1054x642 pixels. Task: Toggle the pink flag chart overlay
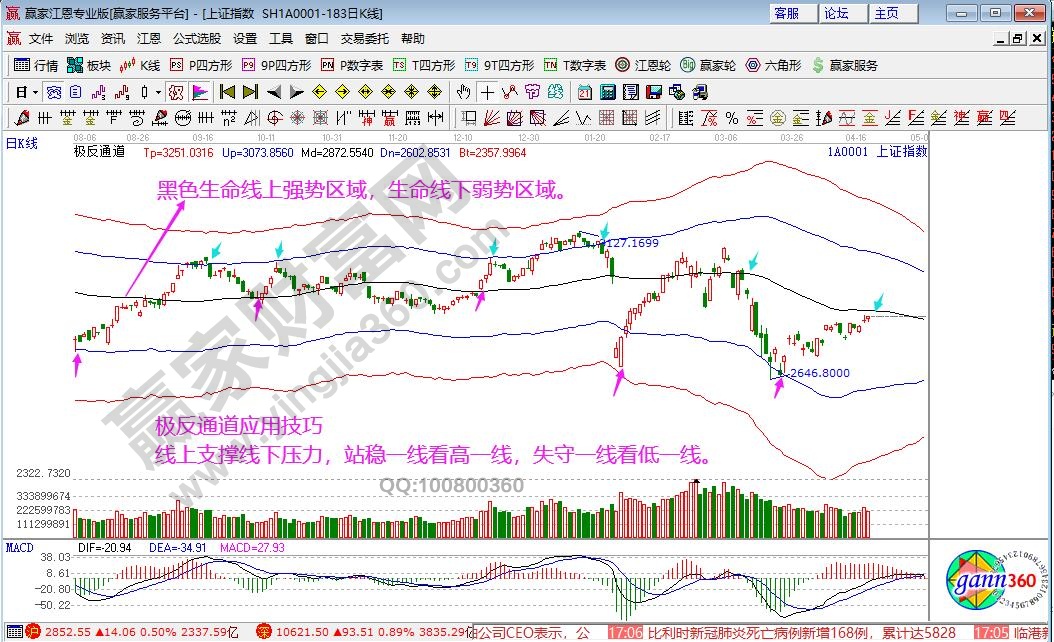click(200, 92)
